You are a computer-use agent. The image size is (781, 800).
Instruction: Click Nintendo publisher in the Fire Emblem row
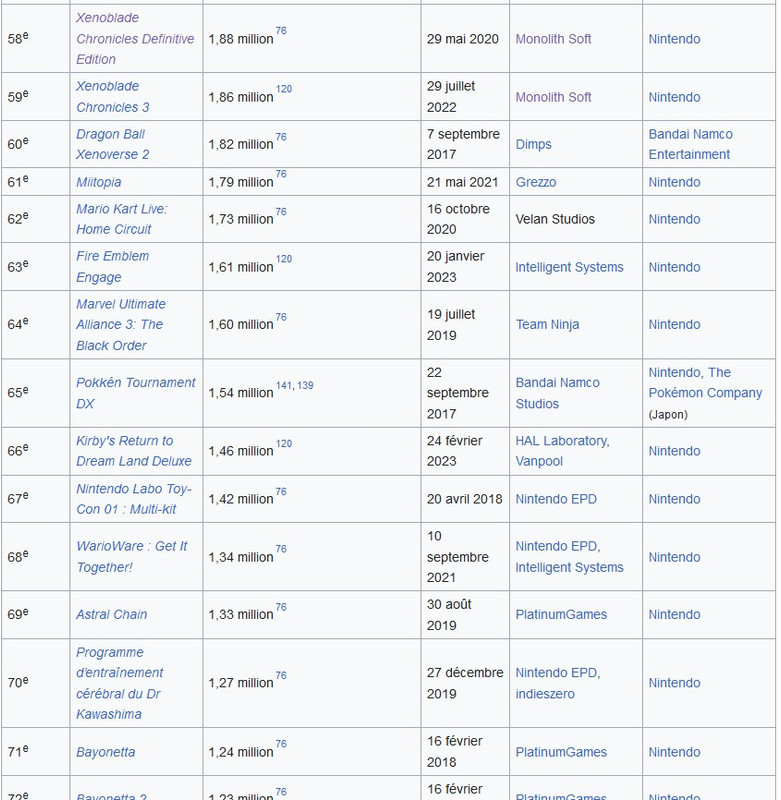(674, 267)
